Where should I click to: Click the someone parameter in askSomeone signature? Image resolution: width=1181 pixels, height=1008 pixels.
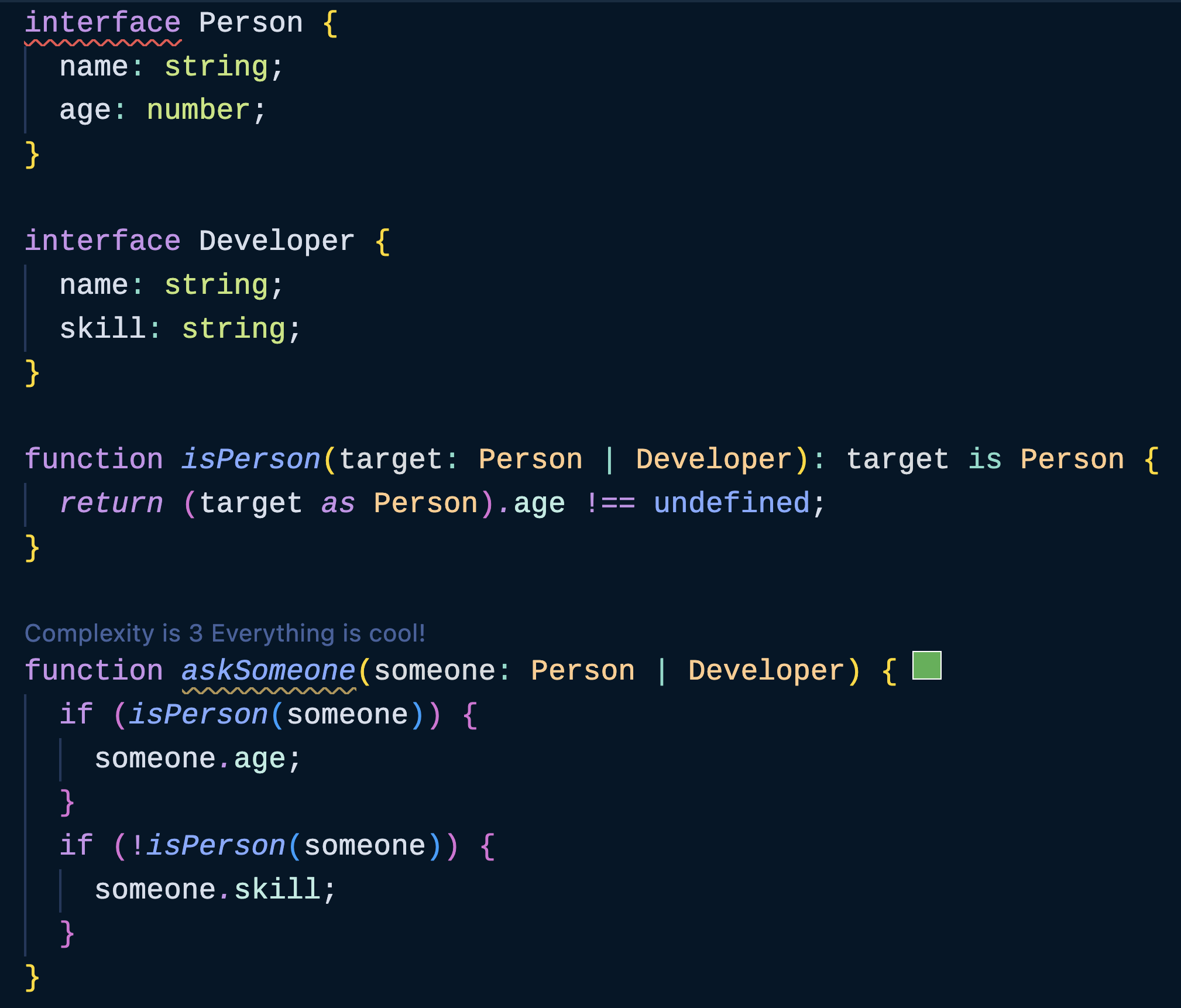tap(434, 671)
